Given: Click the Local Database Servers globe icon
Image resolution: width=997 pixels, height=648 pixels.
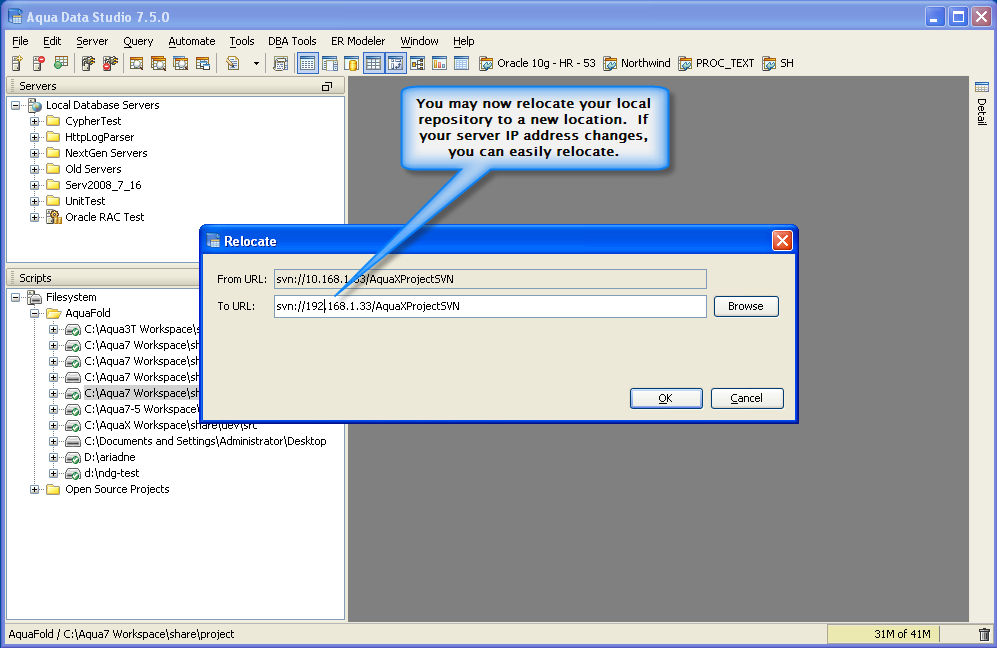Looking at the screenshot, I should tap(35, 105).
